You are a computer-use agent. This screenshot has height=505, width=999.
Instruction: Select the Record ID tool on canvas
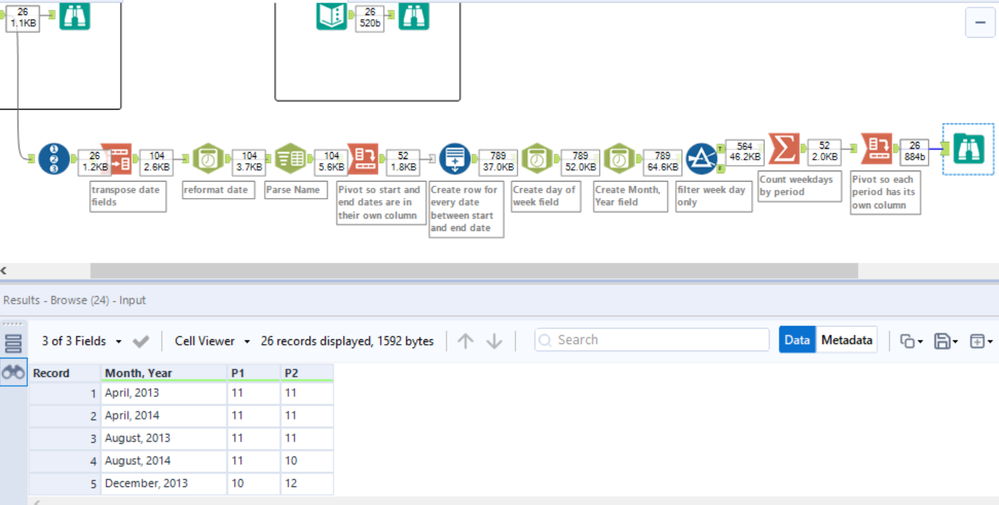tap(54, 159)
